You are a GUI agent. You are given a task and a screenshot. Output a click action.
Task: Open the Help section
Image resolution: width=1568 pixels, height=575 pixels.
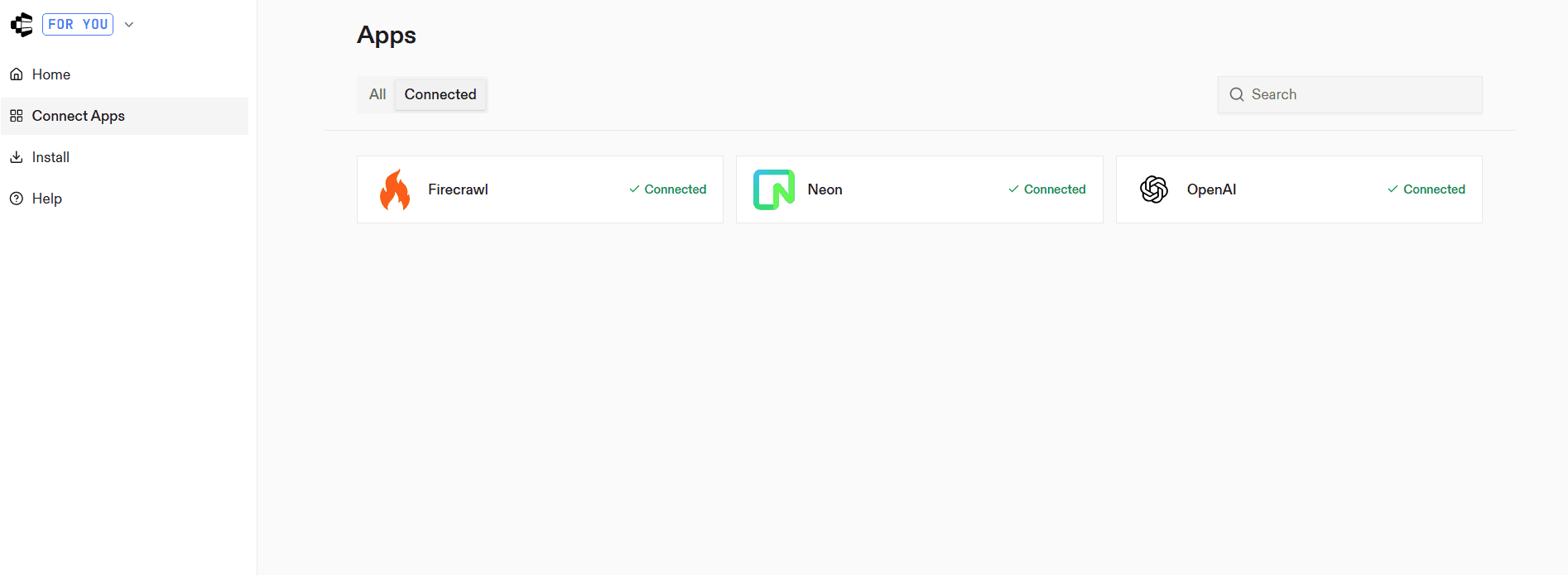tap(124, 199)
